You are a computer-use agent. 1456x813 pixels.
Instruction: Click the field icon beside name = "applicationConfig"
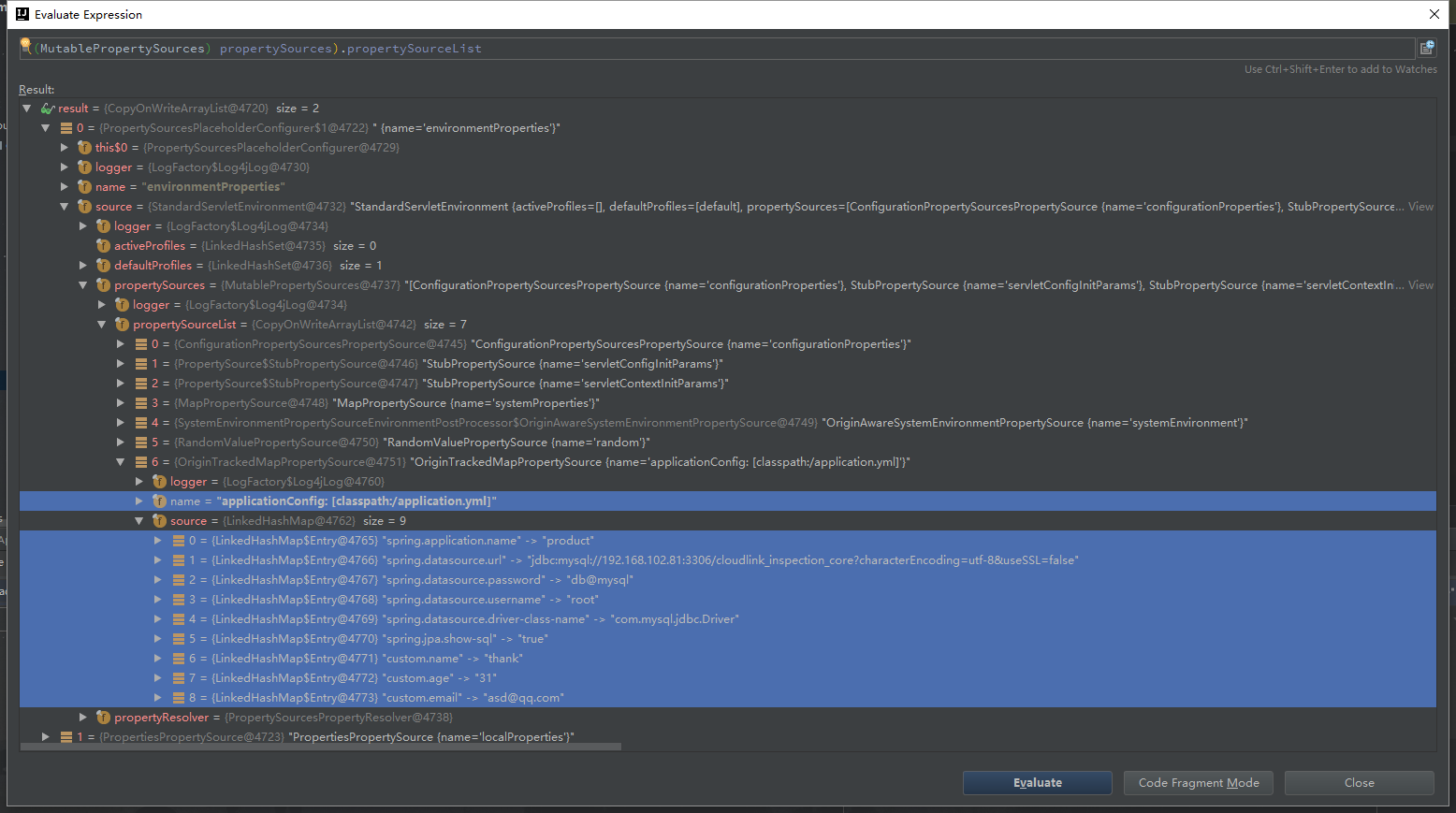tap(159, 501)
